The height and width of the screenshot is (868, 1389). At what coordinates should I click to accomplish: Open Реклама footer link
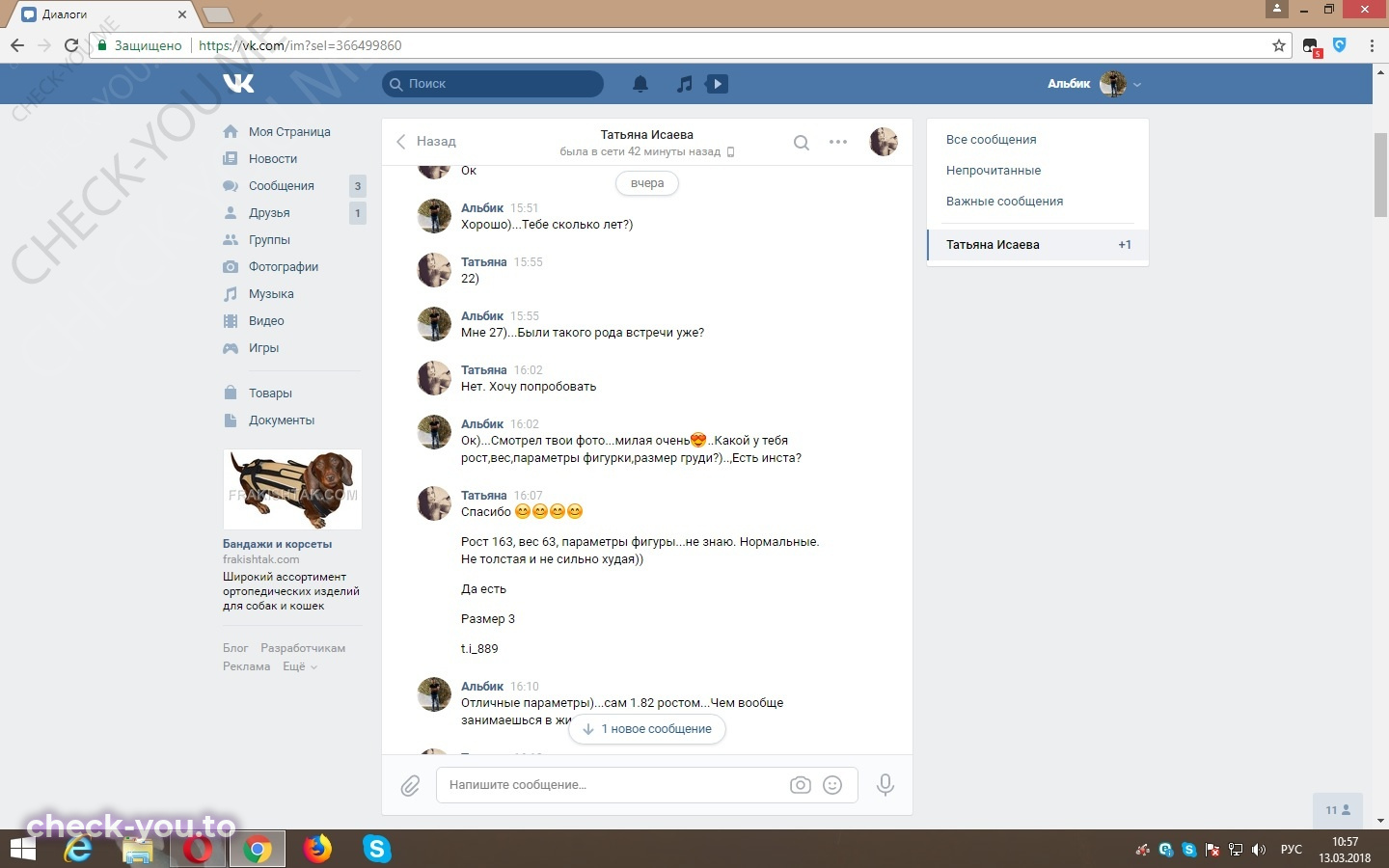(246, 666)
